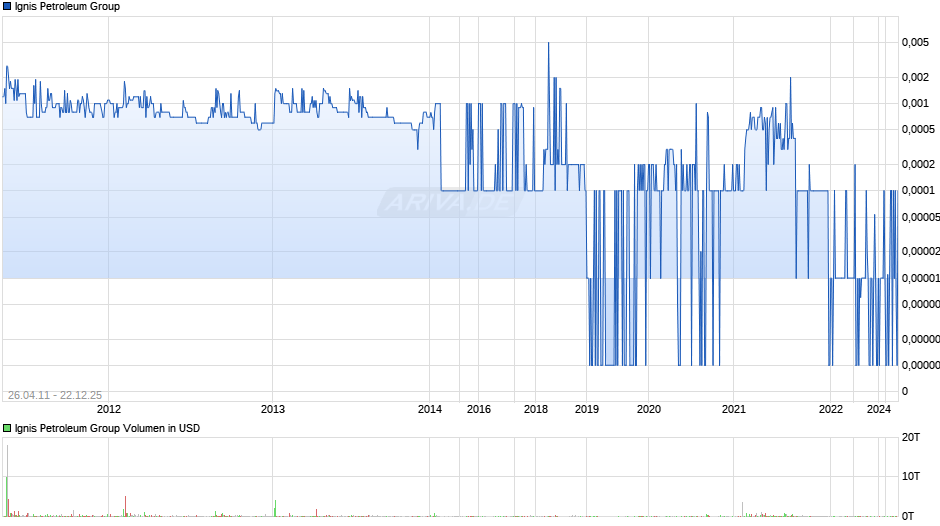Click the 2024 x-axis label
This screenshot has width=940, height=526.
879,409
